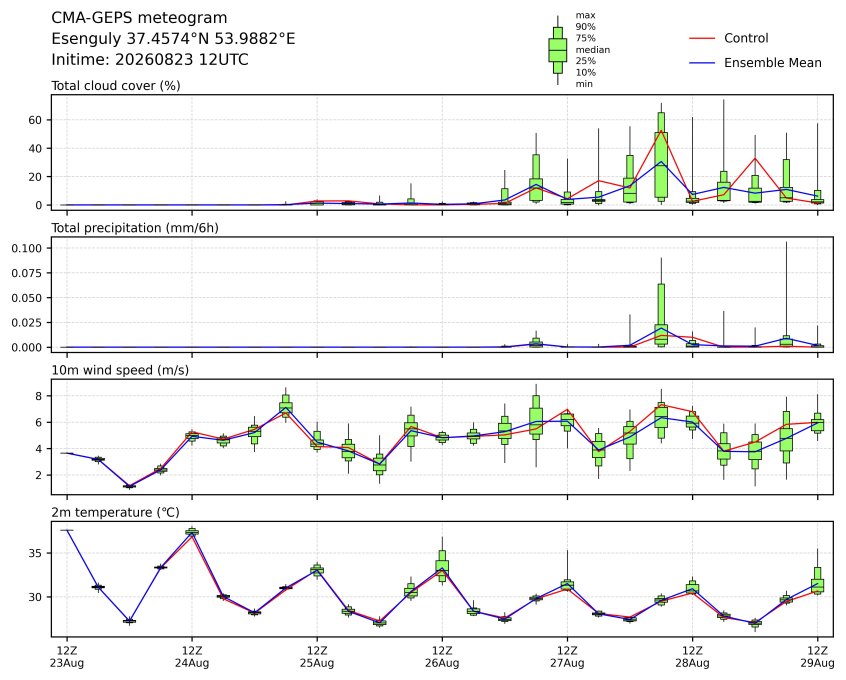The width and height of the screenshot is (846, 680).
Task: Click the blue Ensemble Mean legend line sample
Action: (x=702, y=63)
